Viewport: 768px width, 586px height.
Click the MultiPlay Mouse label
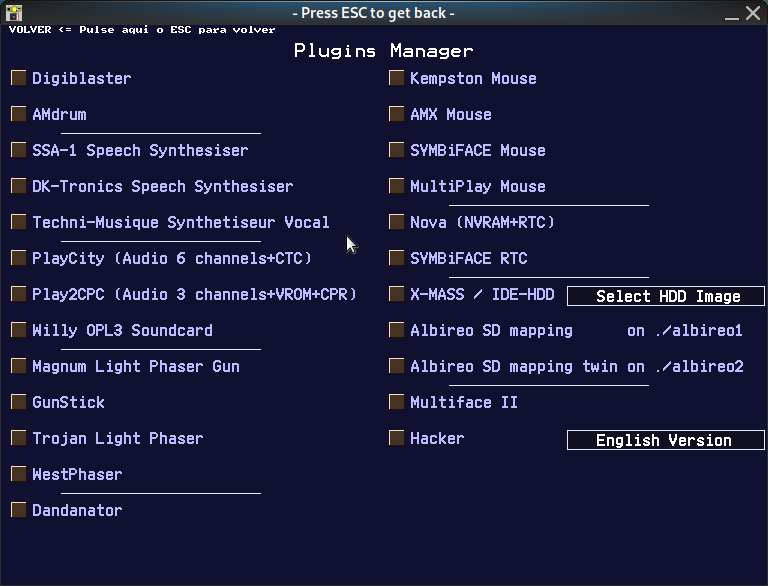(x=478, y=186)
